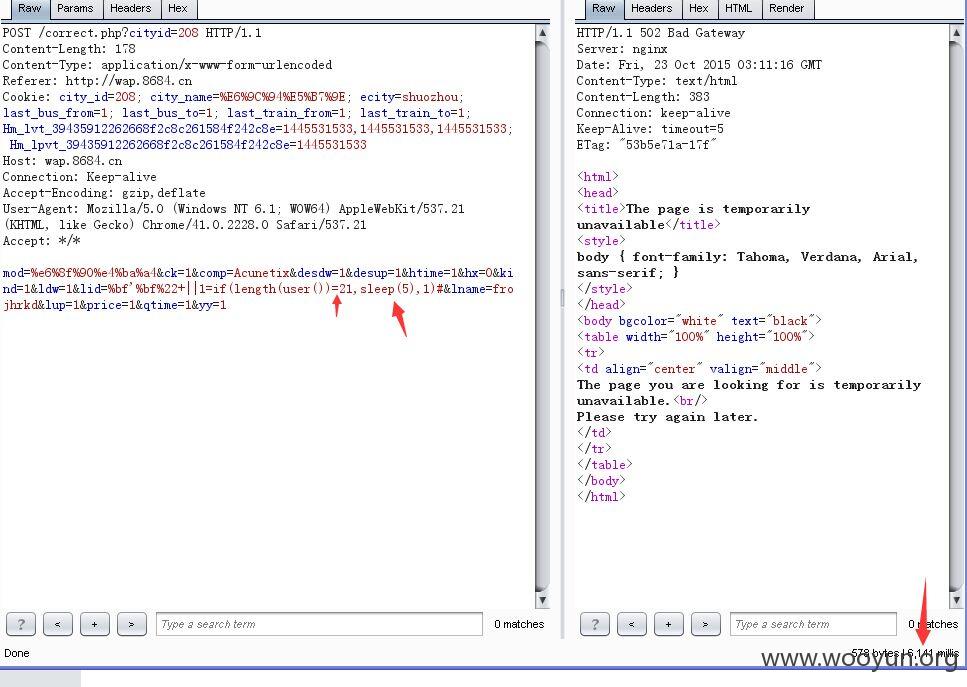
Task: Click the request pane '0 matches' label
Action: (x=519, y=624)
